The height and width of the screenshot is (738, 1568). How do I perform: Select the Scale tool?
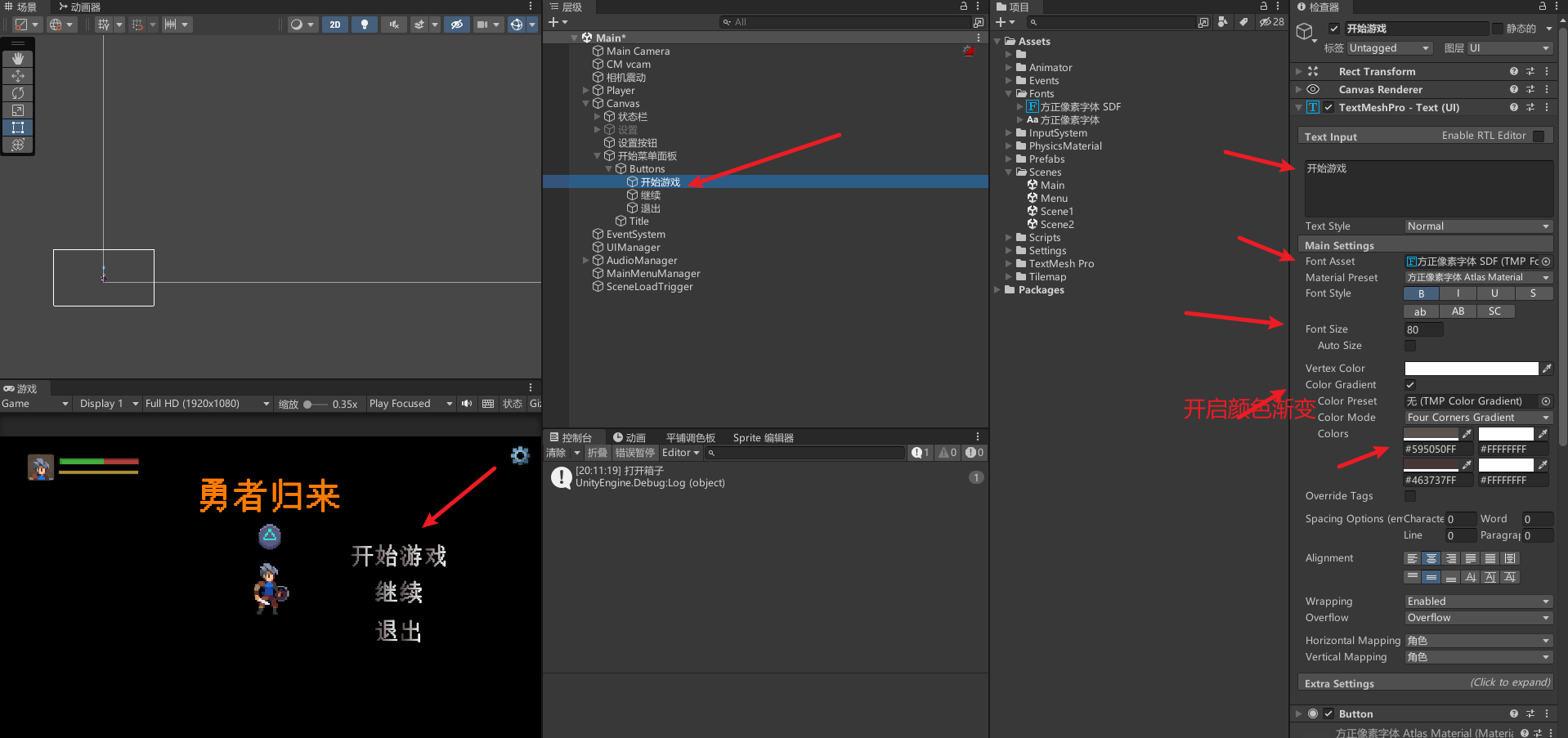coord(17,110)
